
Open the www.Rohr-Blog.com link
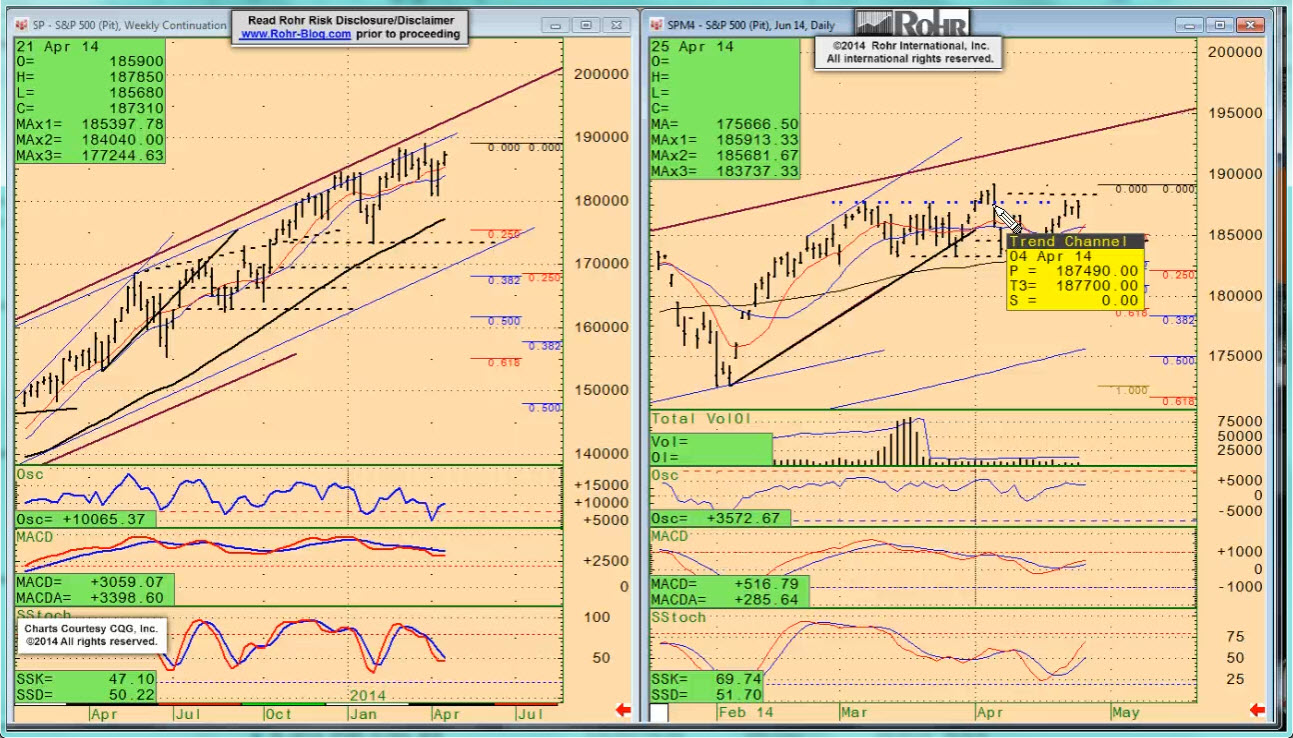[x=295, y=34]
